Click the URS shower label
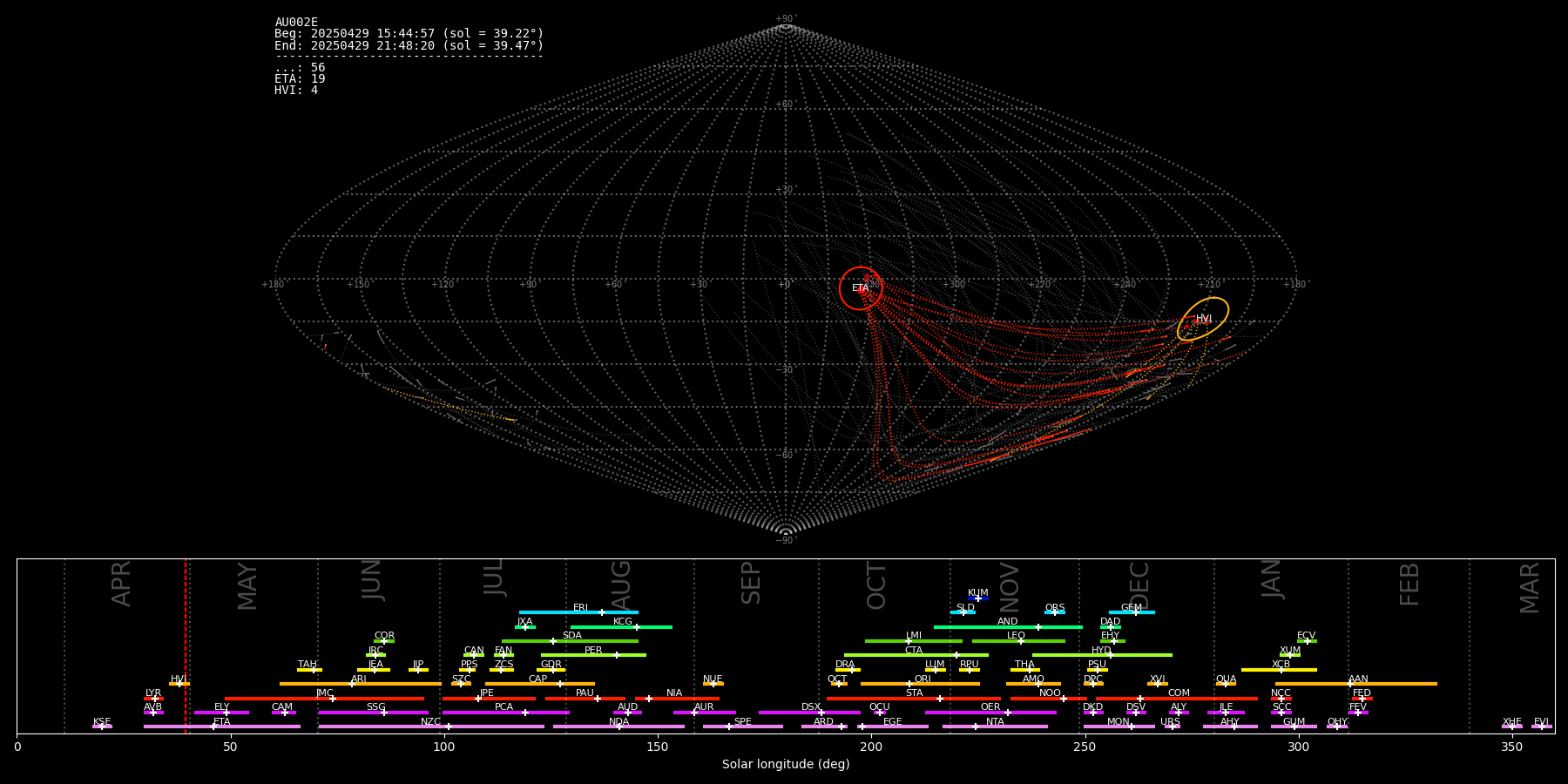Viewport: 1568px width, 784px height. [1170, 722]
